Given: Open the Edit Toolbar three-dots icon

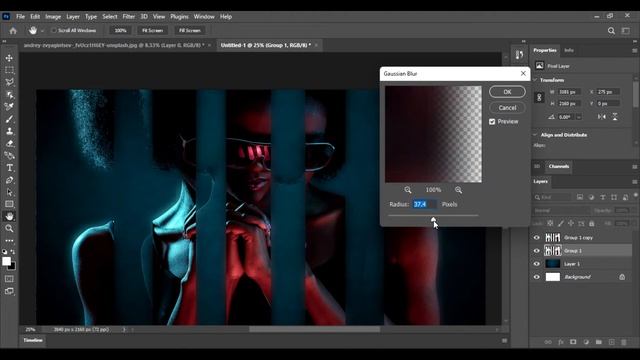Looking at the screenshot, I should (9, 240).
